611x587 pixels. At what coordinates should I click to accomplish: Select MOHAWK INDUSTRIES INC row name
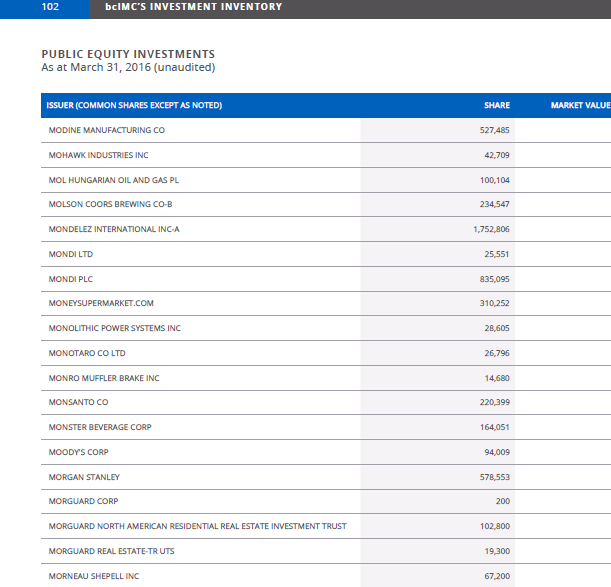tap(99, 155)
